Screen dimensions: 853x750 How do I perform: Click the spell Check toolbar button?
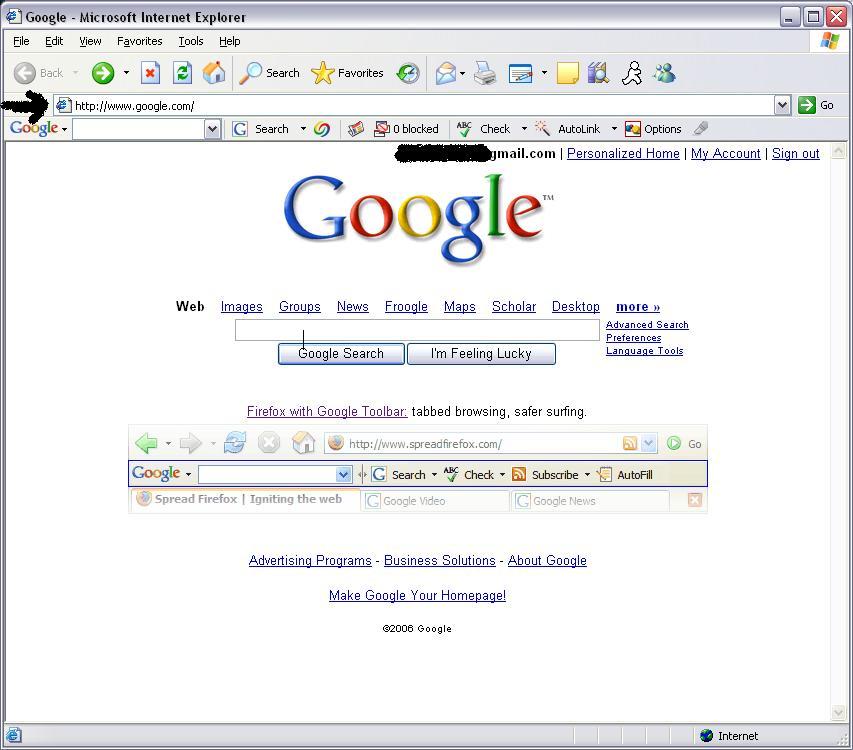pos(483,129)
